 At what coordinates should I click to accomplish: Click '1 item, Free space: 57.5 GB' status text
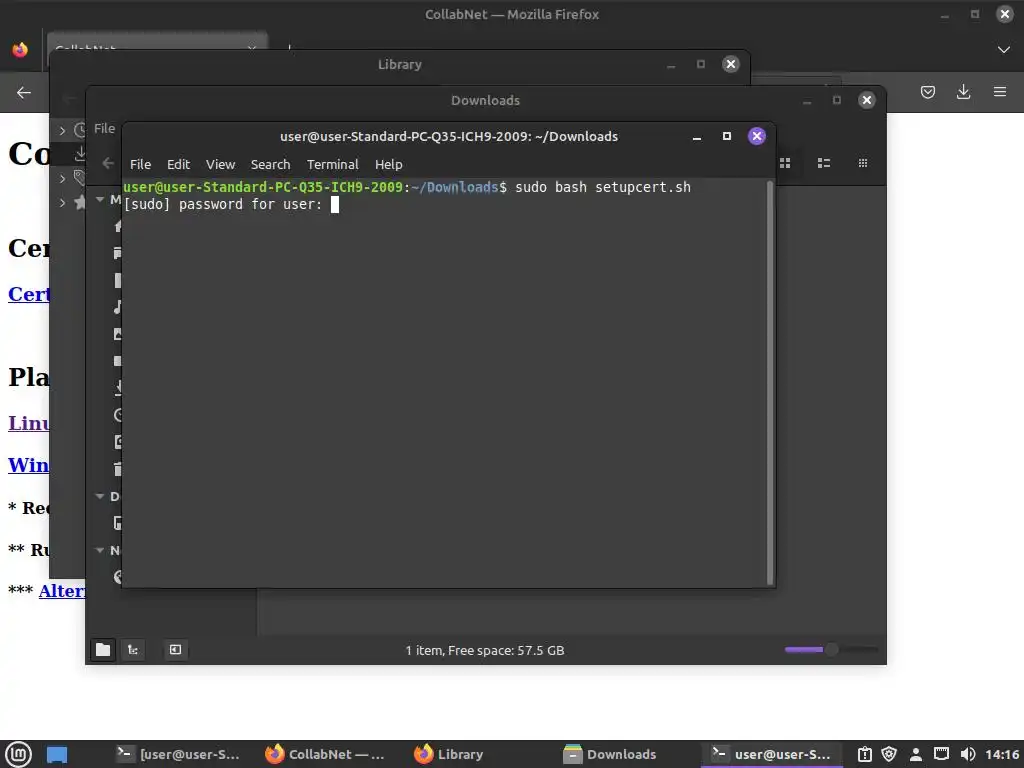485,650
